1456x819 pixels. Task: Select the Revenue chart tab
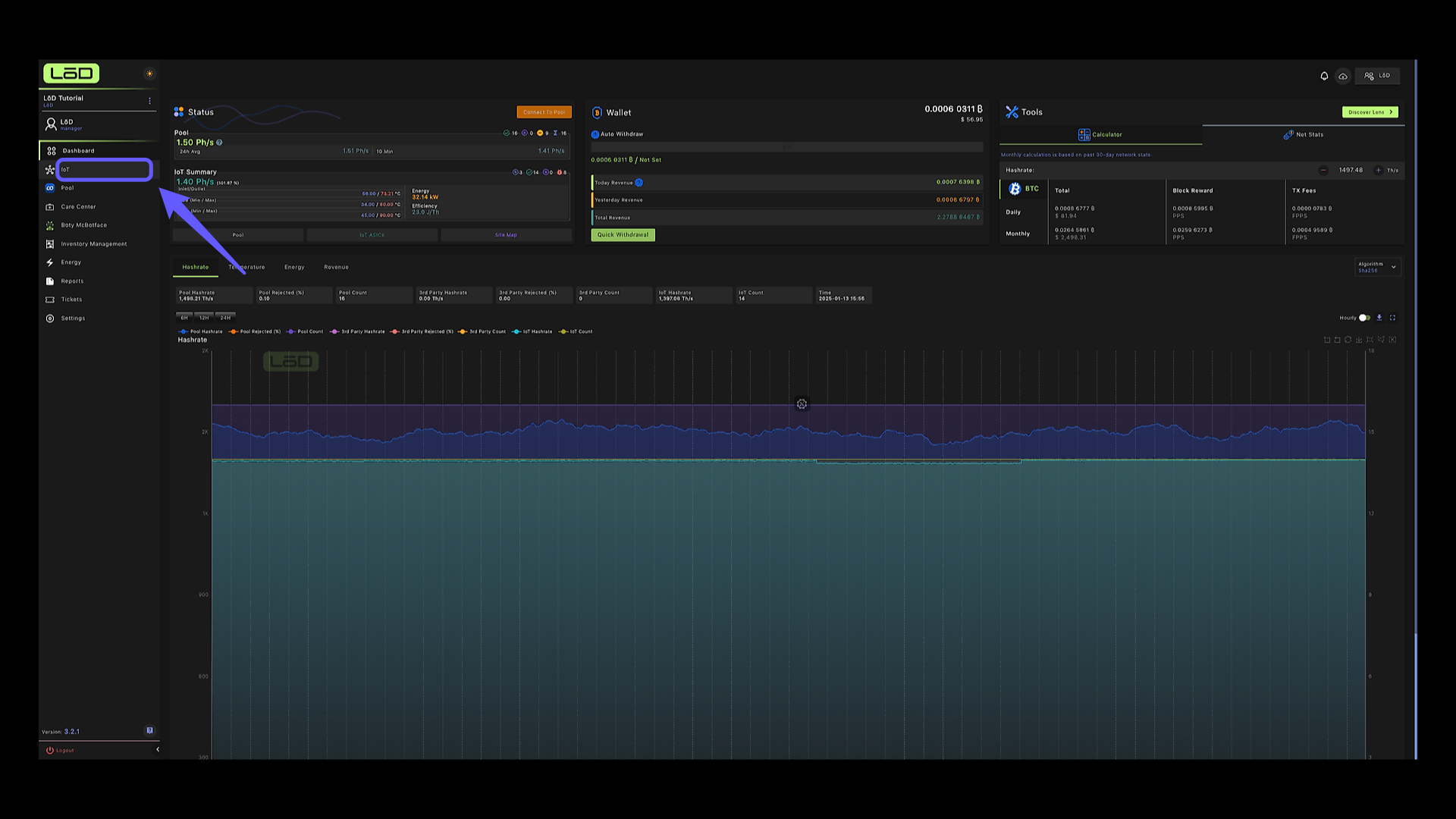point(337,268)
